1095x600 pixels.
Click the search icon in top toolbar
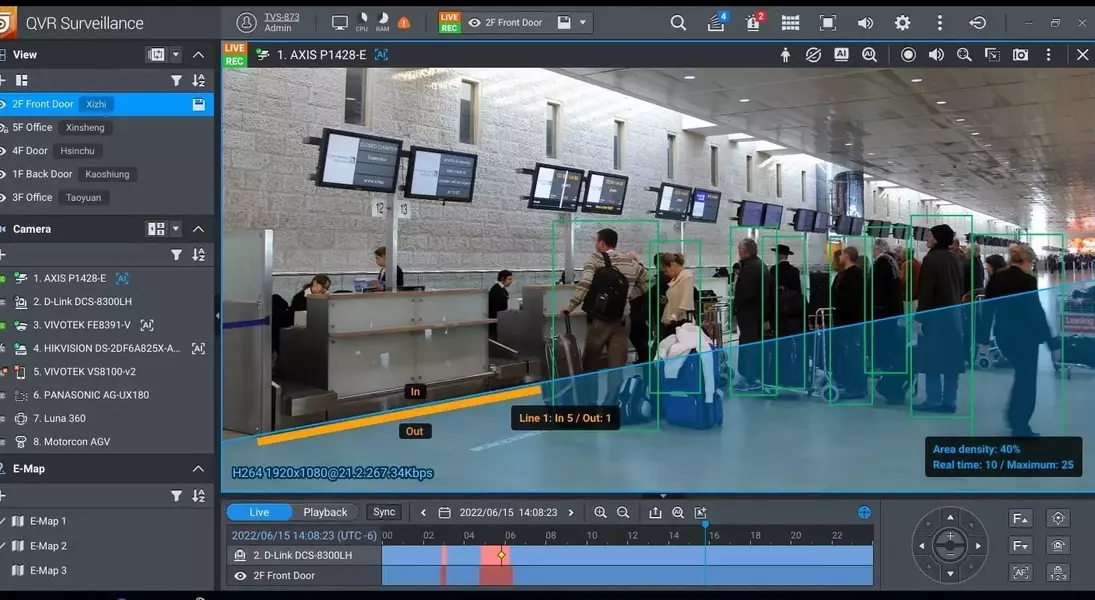click(x=678, y=23)
